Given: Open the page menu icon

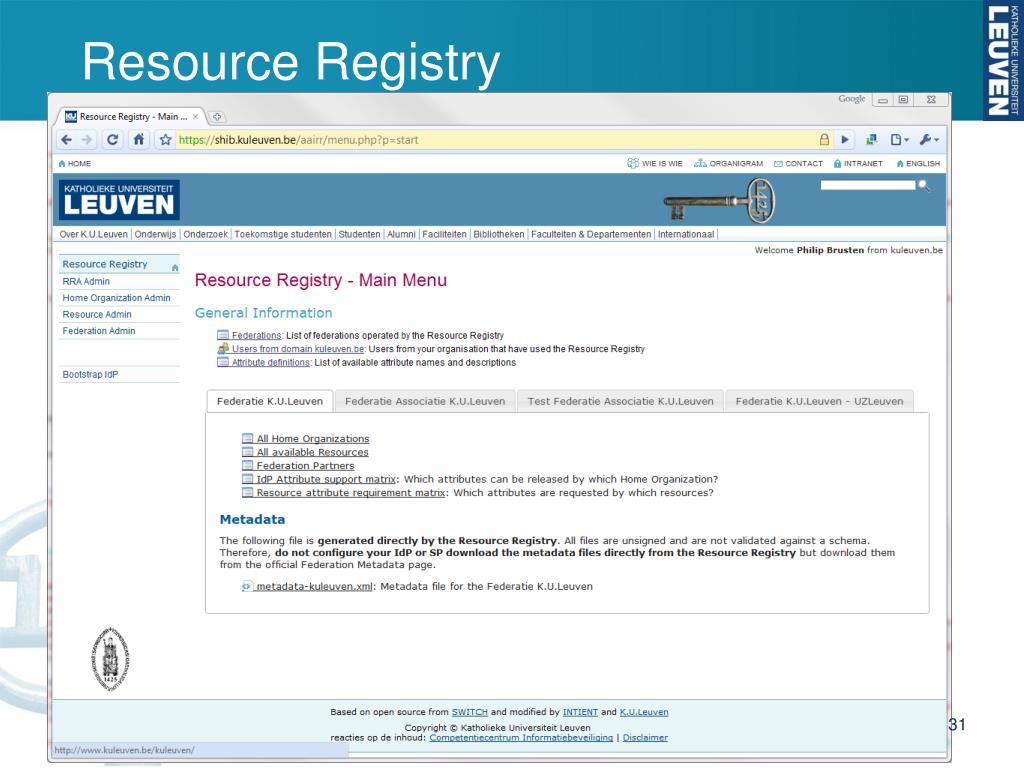Looking at the screenshot, I should click(899, 140).
